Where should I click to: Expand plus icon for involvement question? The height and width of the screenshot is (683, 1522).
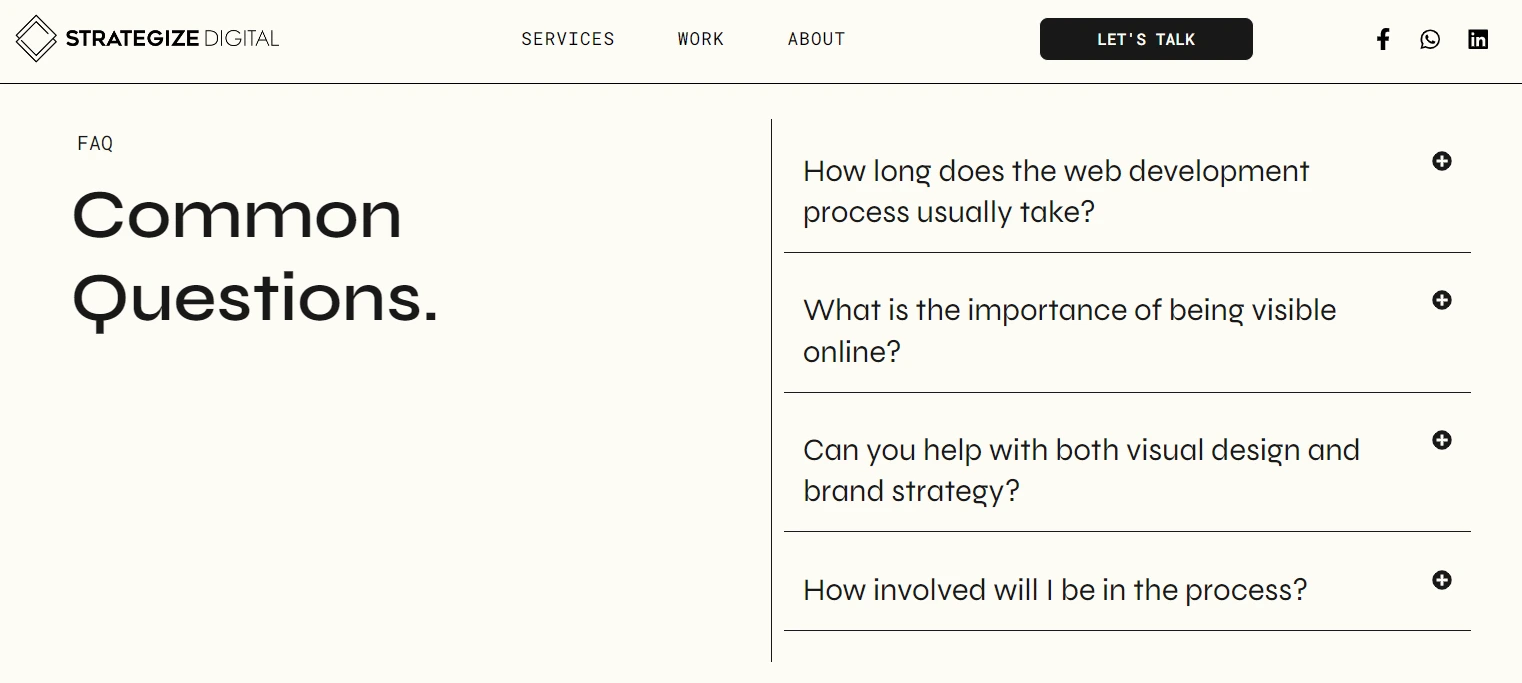coord(1441,580)
